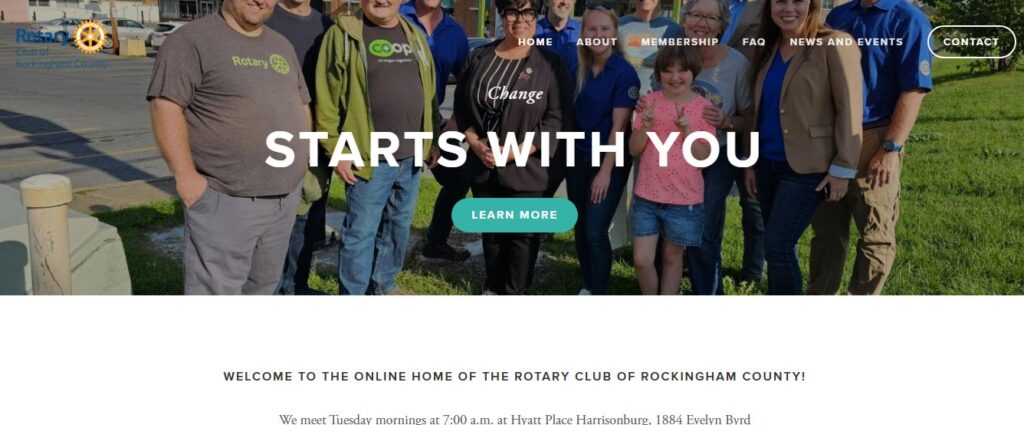
Task: Click the stone bollard post in photo
Action: point(46,233)
